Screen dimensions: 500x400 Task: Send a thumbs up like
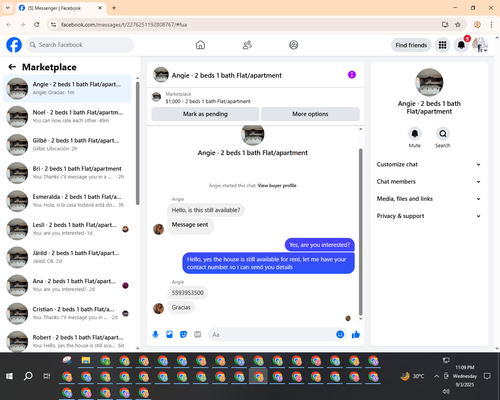click(x=356, y=334)
